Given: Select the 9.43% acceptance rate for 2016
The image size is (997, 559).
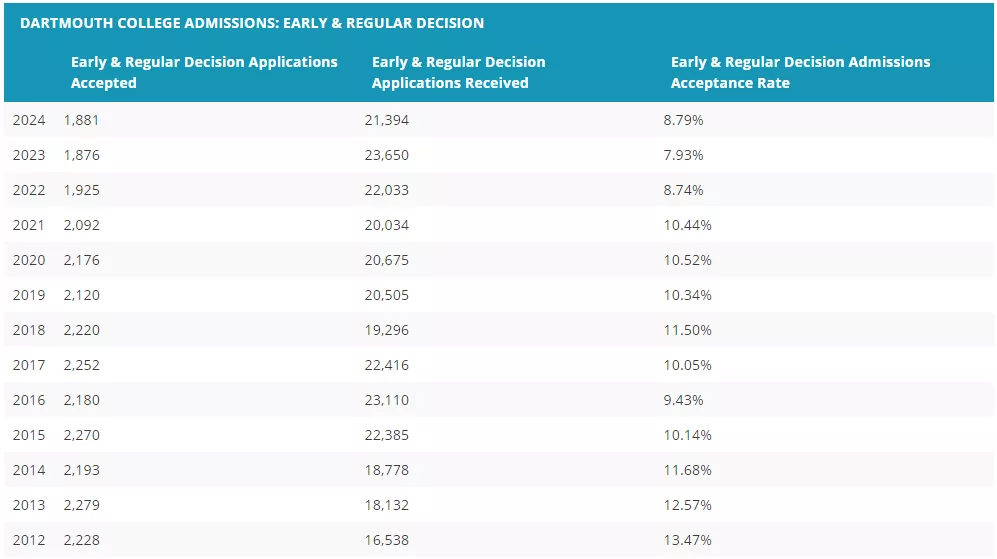Looking at the screenshot, I should click(x=683, y=400).
